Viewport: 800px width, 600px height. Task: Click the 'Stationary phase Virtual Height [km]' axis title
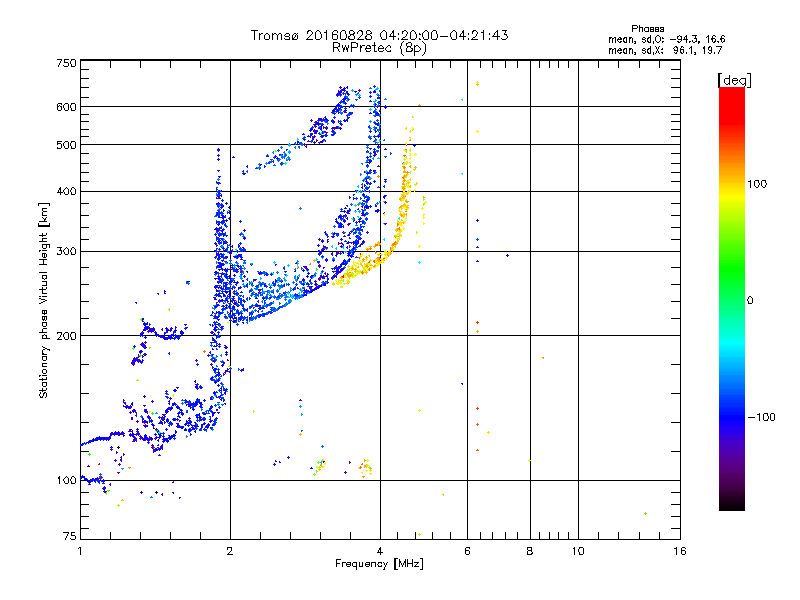[43, 301]
